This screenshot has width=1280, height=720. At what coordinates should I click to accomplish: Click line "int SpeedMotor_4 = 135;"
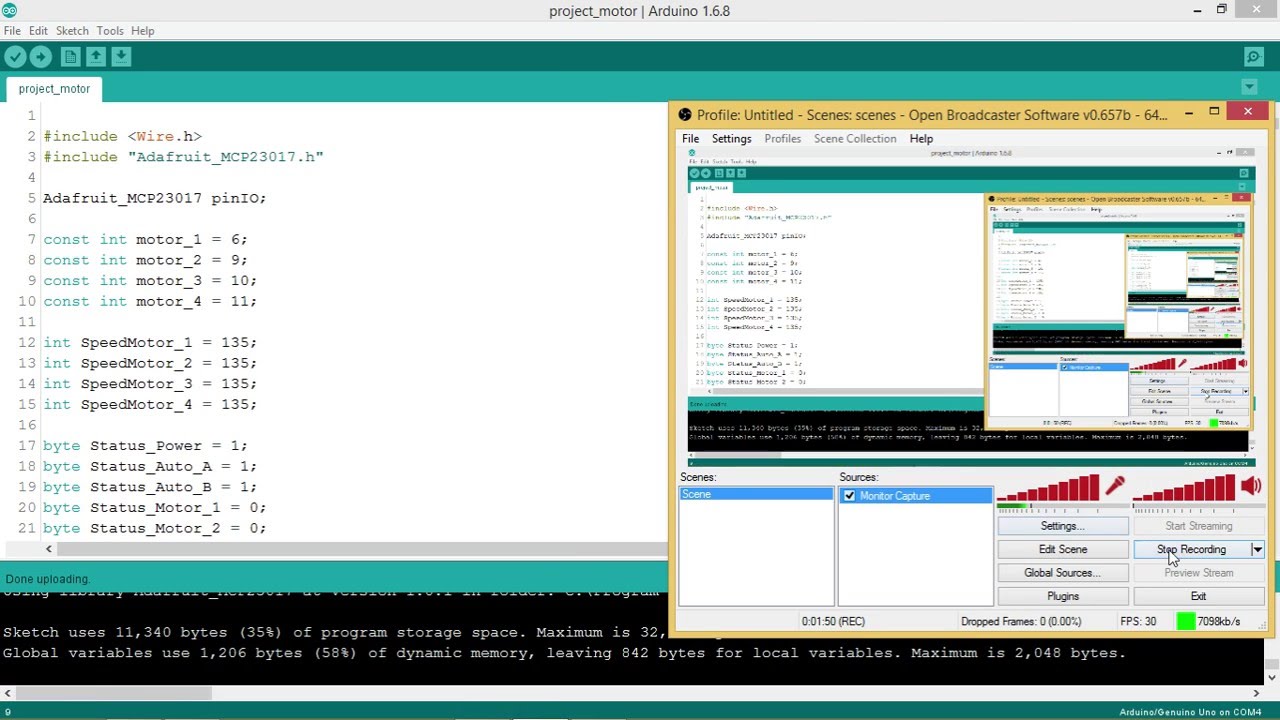tap(150, 404)
